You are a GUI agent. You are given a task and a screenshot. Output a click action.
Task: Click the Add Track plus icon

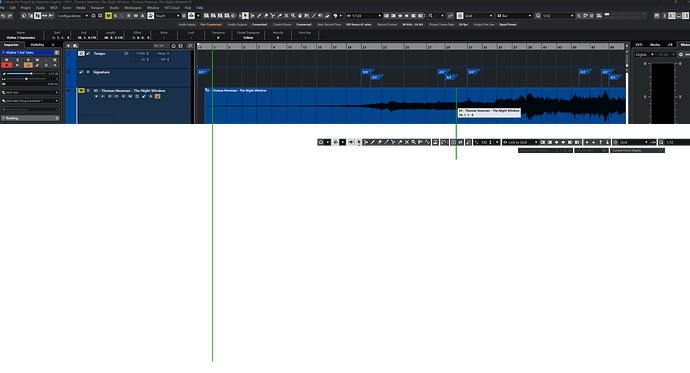point(68,46)
